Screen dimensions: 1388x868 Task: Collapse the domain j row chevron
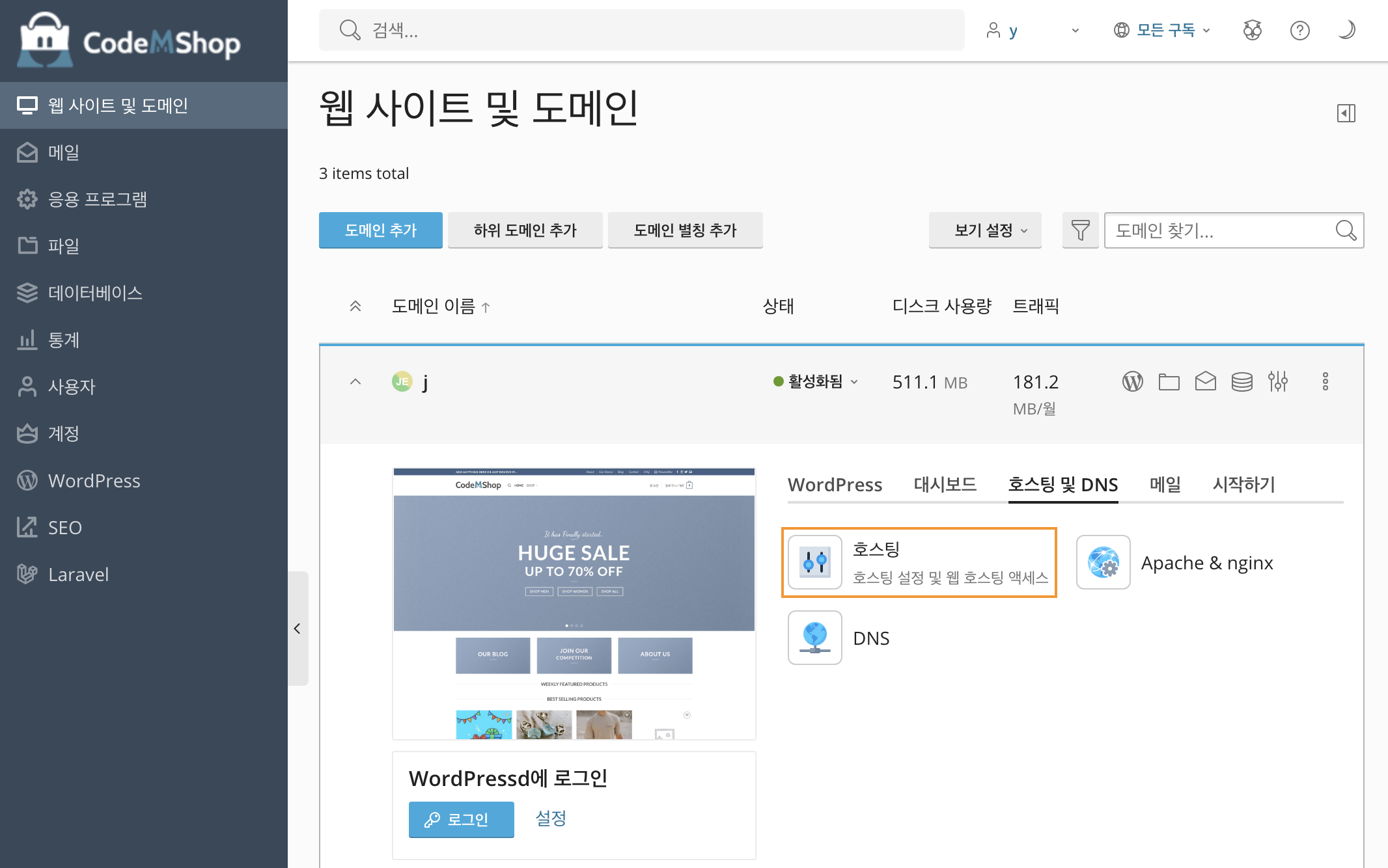(355, 381)
